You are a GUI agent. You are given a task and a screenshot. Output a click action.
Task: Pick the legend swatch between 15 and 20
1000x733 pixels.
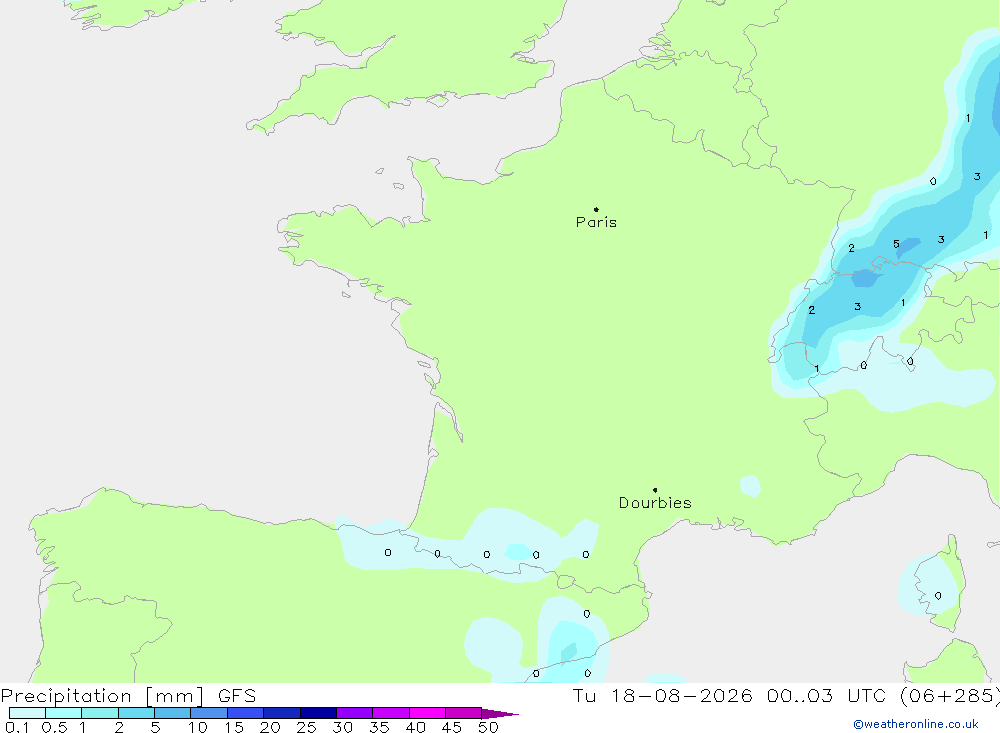click(246, 713)
